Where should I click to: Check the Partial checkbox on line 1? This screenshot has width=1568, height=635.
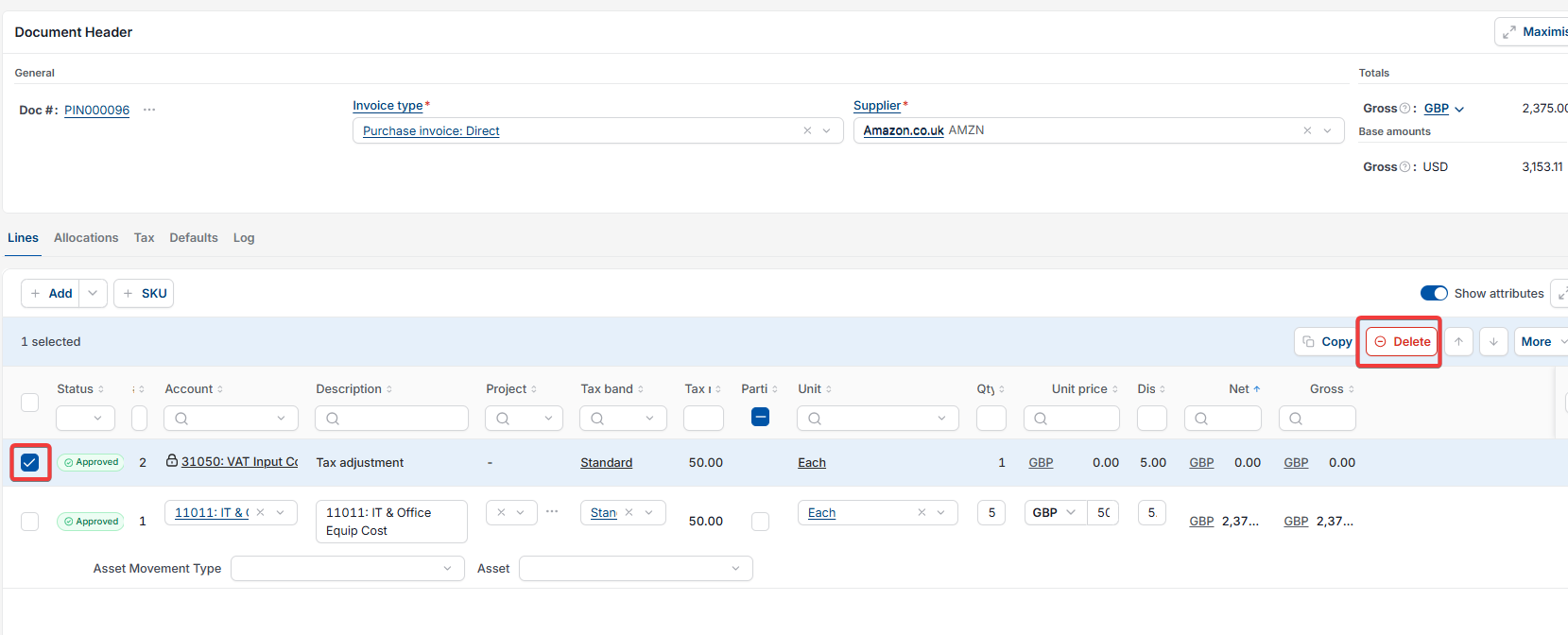(760, 521)
